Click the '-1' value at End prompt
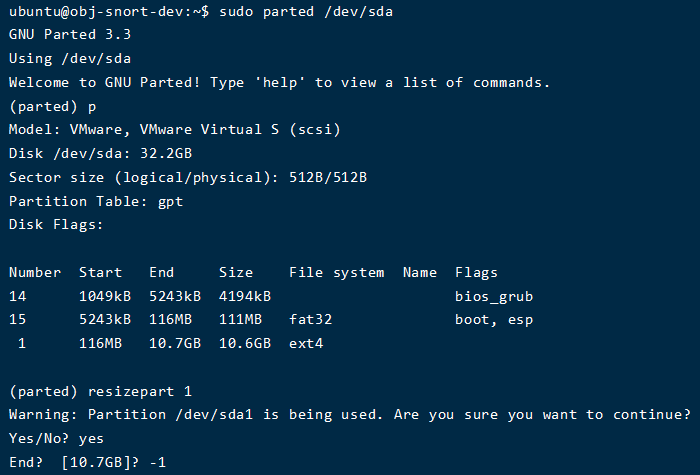Screen dimensions: 700x475 tap(158, 462)
